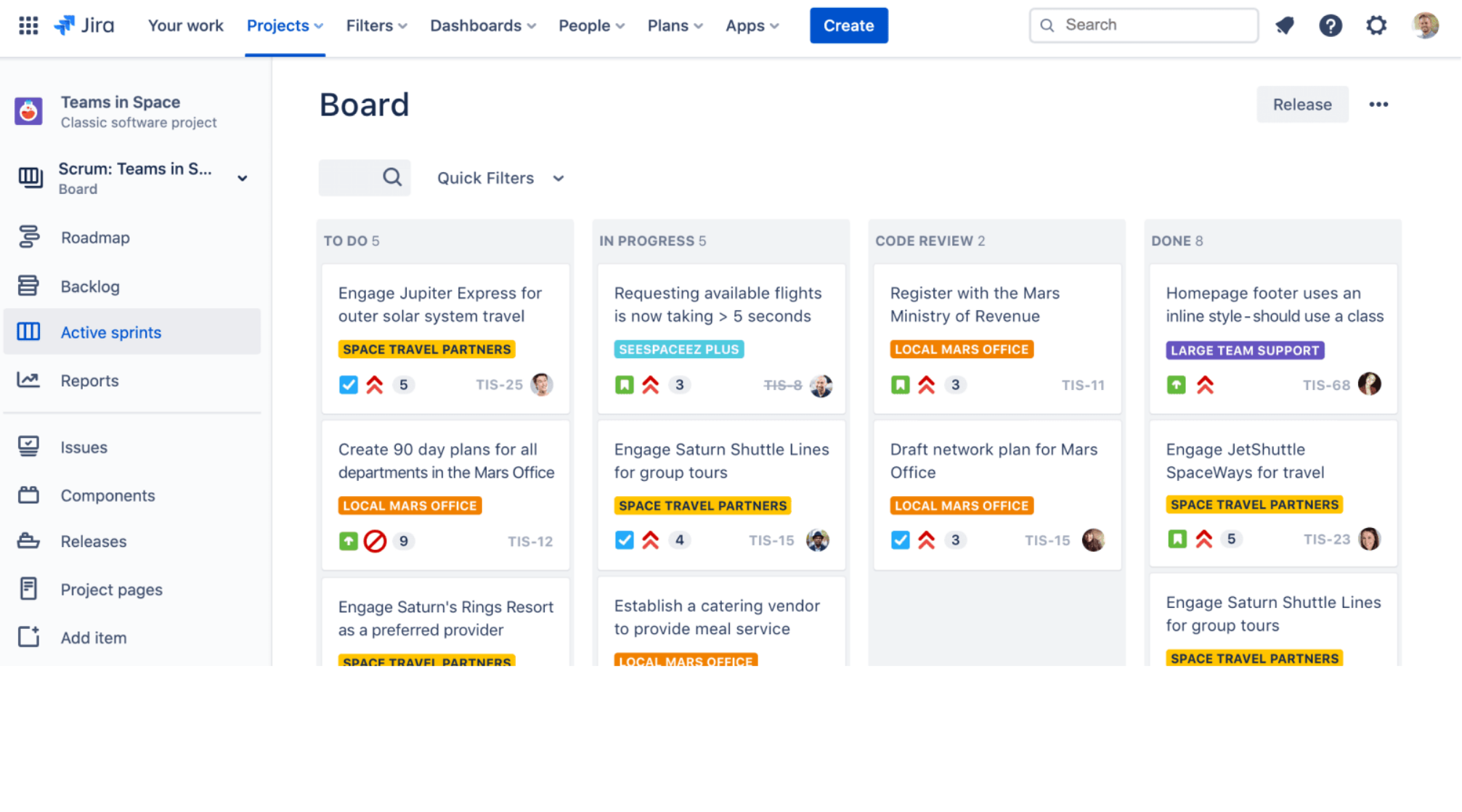Image resolution: width=1462 pixels, height=812 pixels.
Task: Click the Jira logo
Action: pyautogui.click(x=84, y=25)
